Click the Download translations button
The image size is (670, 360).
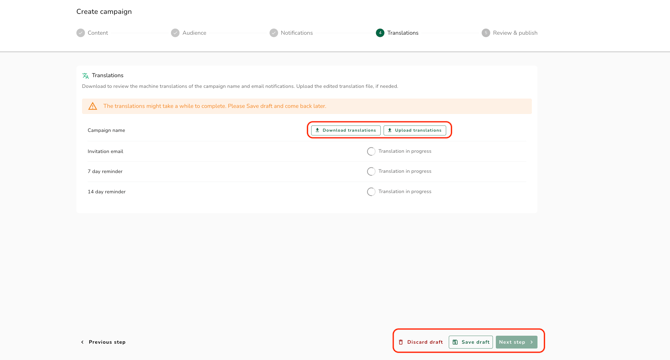346,130
